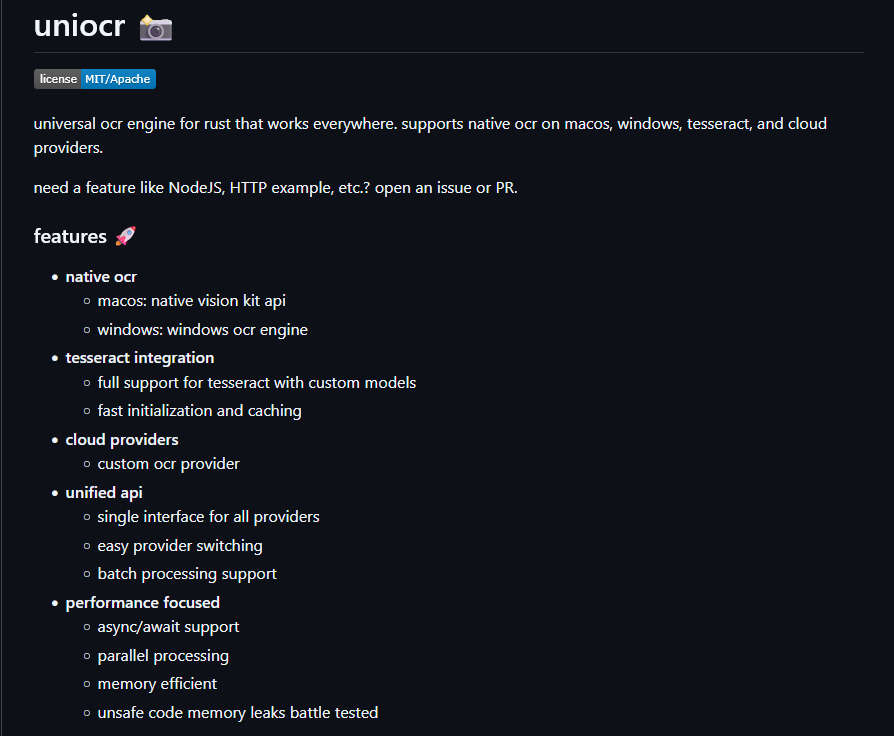Click full support for tesseract line
The height and width of the screenshot is (736, 894).
tap(257, 383)
